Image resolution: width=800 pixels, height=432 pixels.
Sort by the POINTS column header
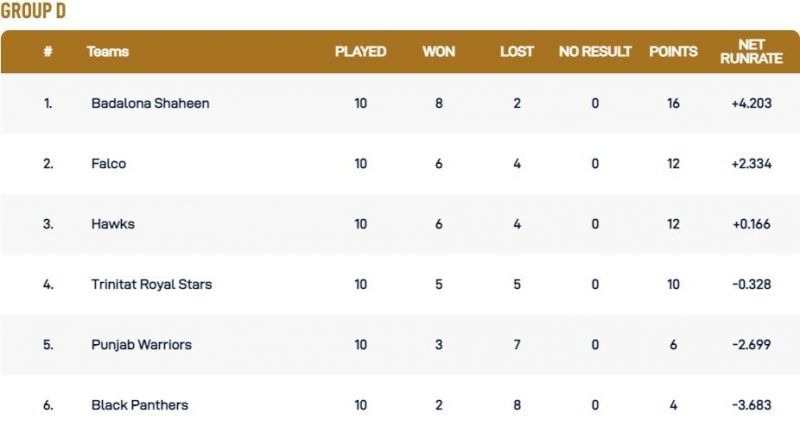tap(673, 52)
